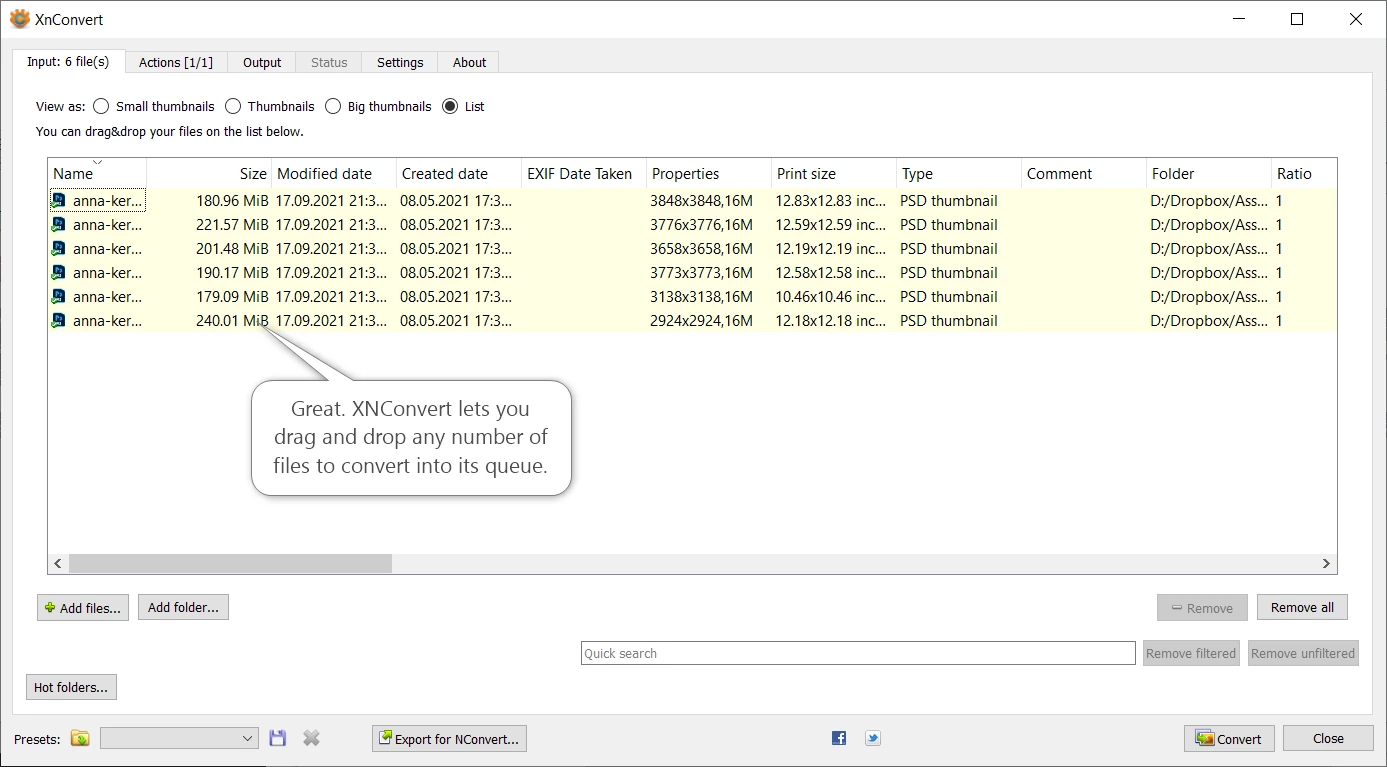Open the Twitter link icon
The image size is (1387, 767).
pos(873,738)
